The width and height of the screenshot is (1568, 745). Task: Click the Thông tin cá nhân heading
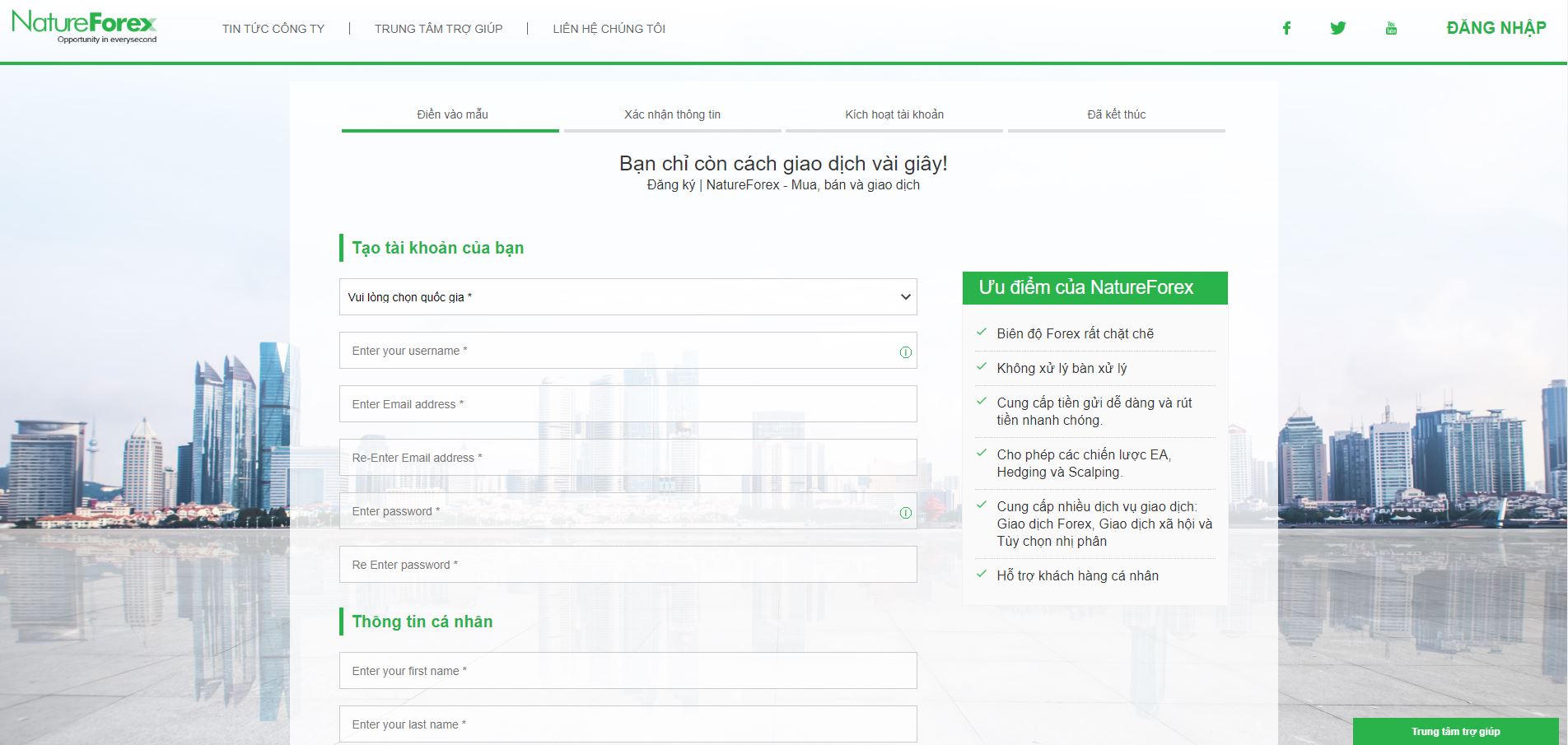[x=422, y=622]
